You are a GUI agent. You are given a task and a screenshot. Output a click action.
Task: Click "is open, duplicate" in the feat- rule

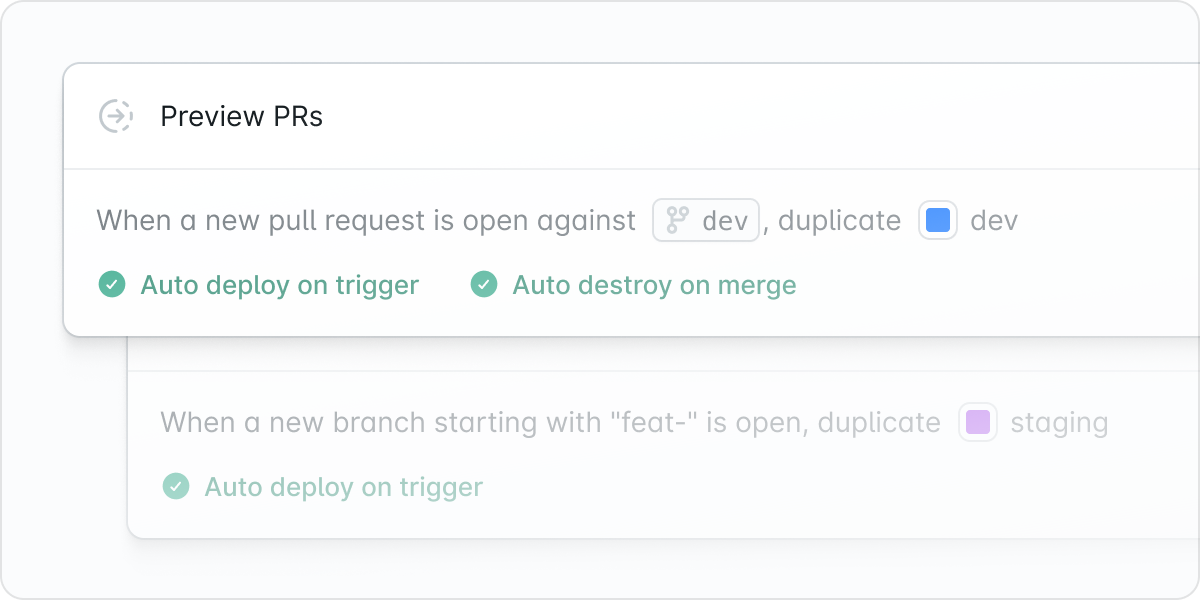point(823,422)
